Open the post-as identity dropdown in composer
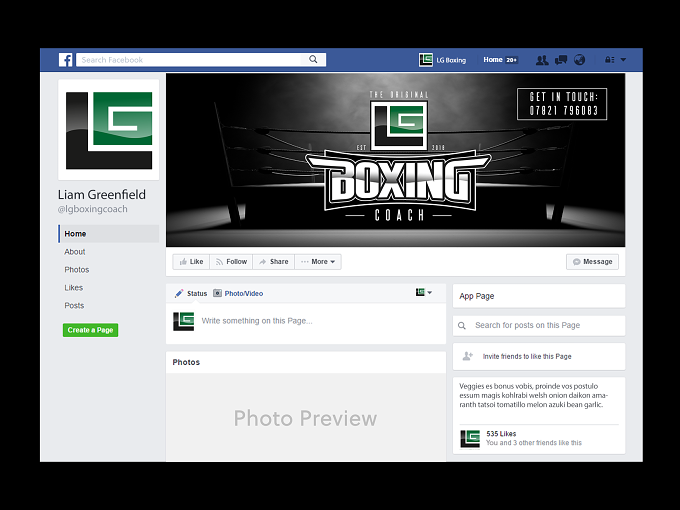680x510 pixels. point(424,292)
